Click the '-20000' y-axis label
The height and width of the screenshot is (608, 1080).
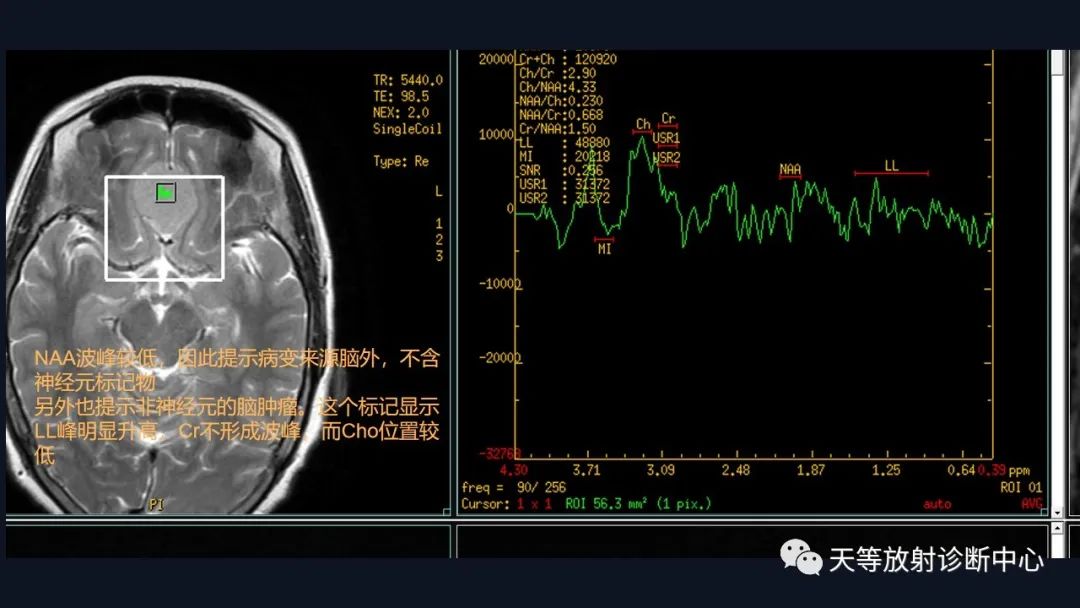click(x=500, y=358)
